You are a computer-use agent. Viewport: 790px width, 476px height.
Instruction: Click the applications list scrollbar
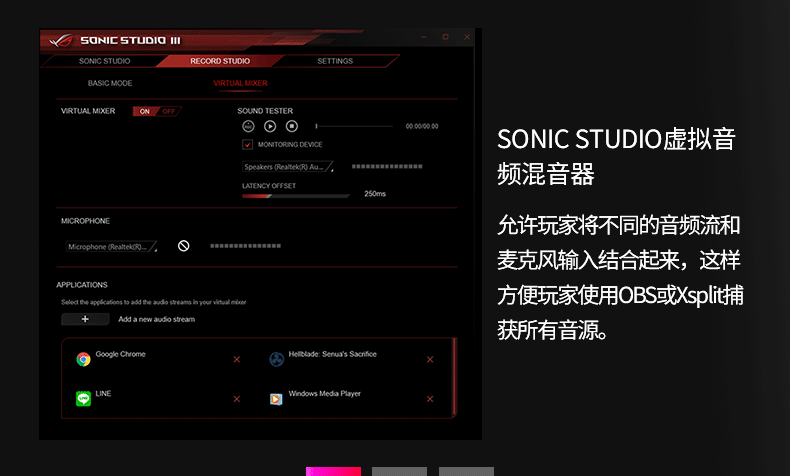454,377
